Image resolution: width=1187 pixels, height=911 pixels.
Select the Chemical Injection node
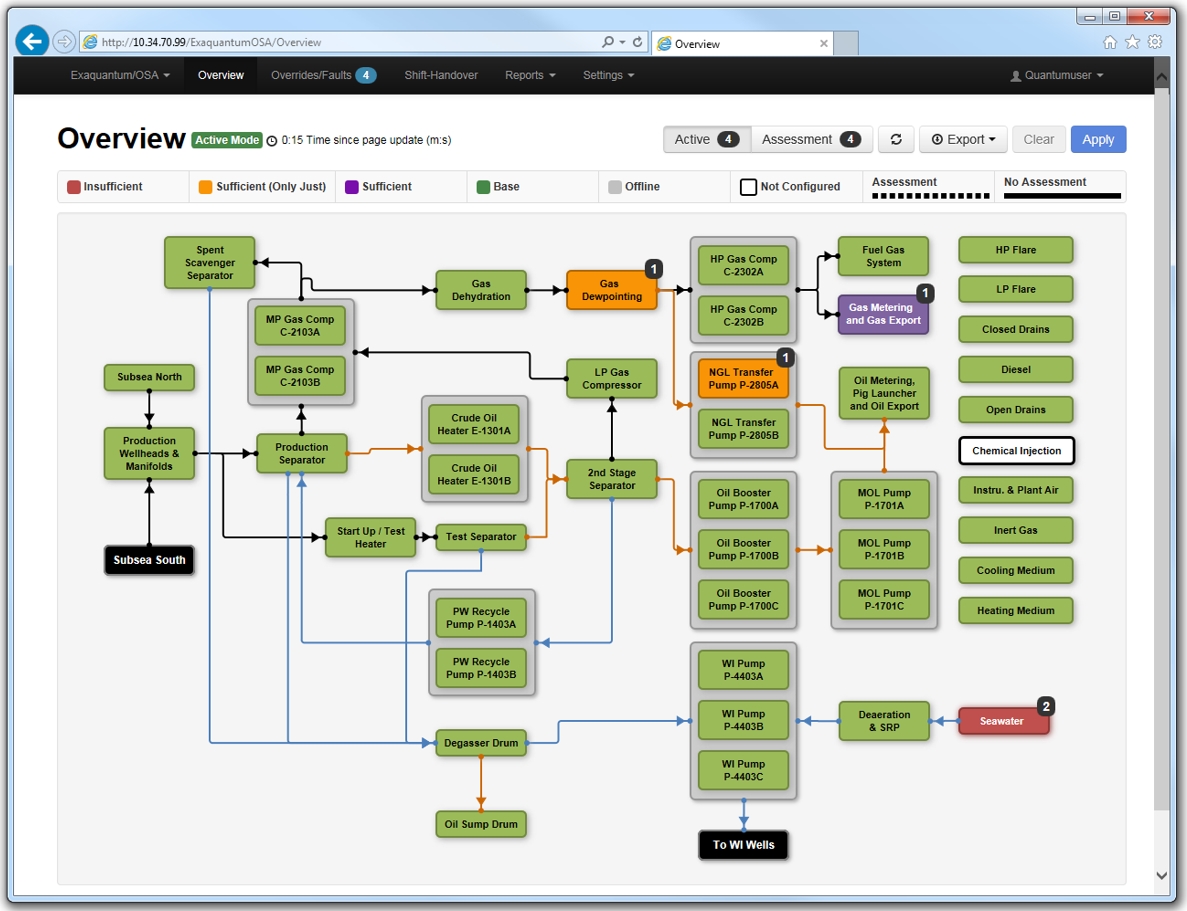[1016, 451]
